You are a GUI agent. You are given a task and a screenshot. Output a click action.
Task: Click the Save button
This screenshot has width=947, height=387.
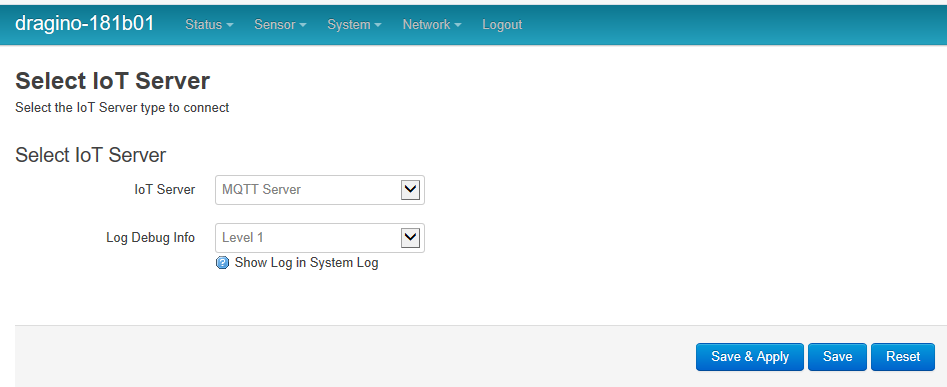[x=838, y=357]
